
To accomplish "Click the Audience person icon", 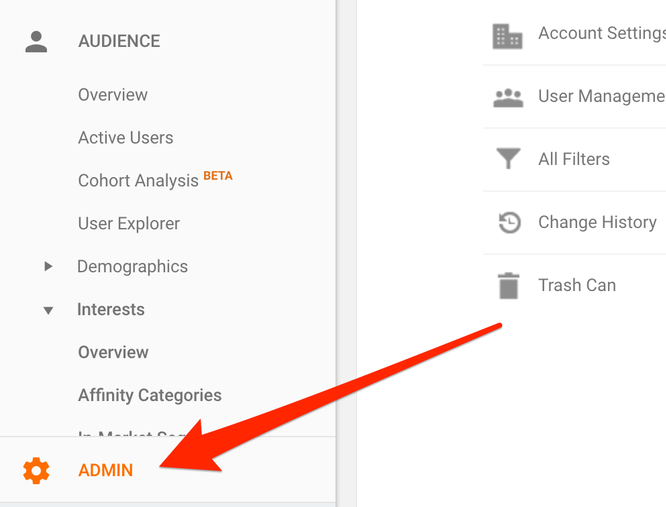I will pyautogui.click(x=37, y=42).
